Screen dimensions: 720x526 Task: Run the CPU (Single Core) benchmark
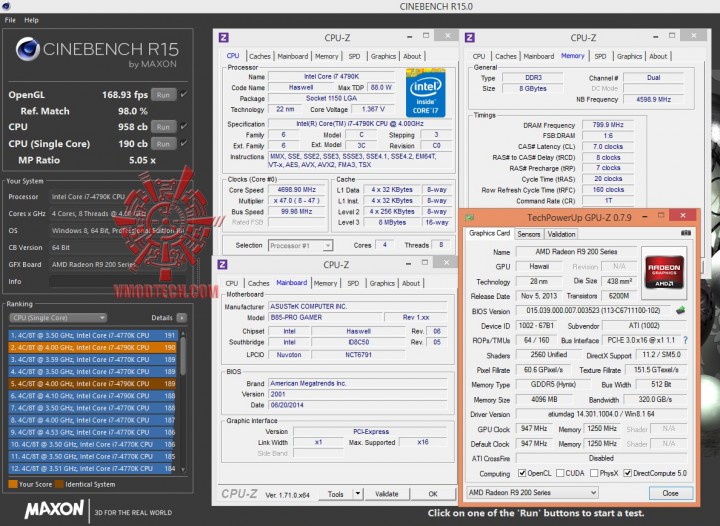tap(163, 144)
